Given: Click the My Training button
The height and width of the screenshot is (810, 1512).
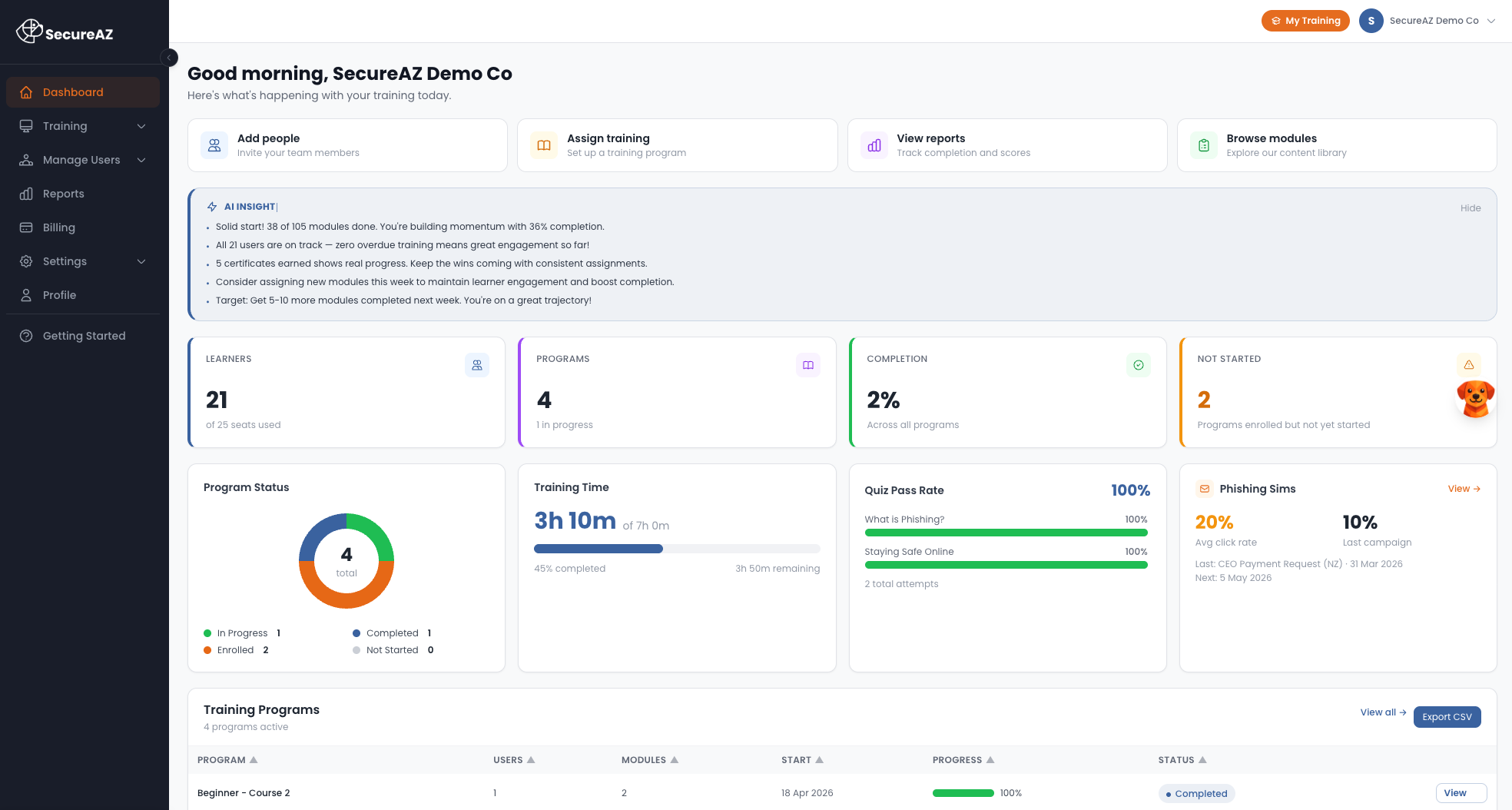Looking at the screenshot, I should tap(1305, 21).
